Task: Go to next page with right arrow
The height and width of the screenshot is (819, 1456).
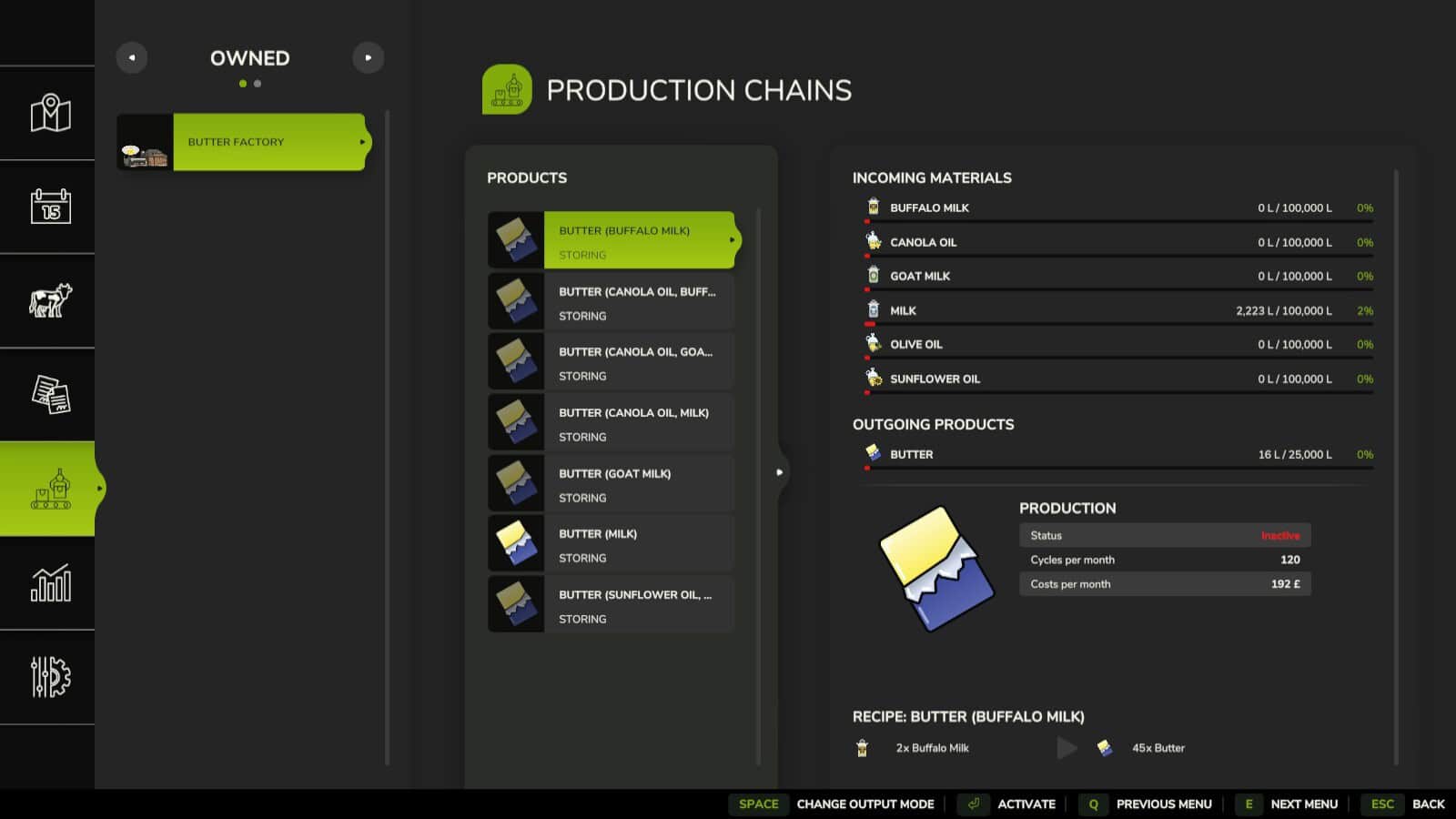Action: click(368, 58)
